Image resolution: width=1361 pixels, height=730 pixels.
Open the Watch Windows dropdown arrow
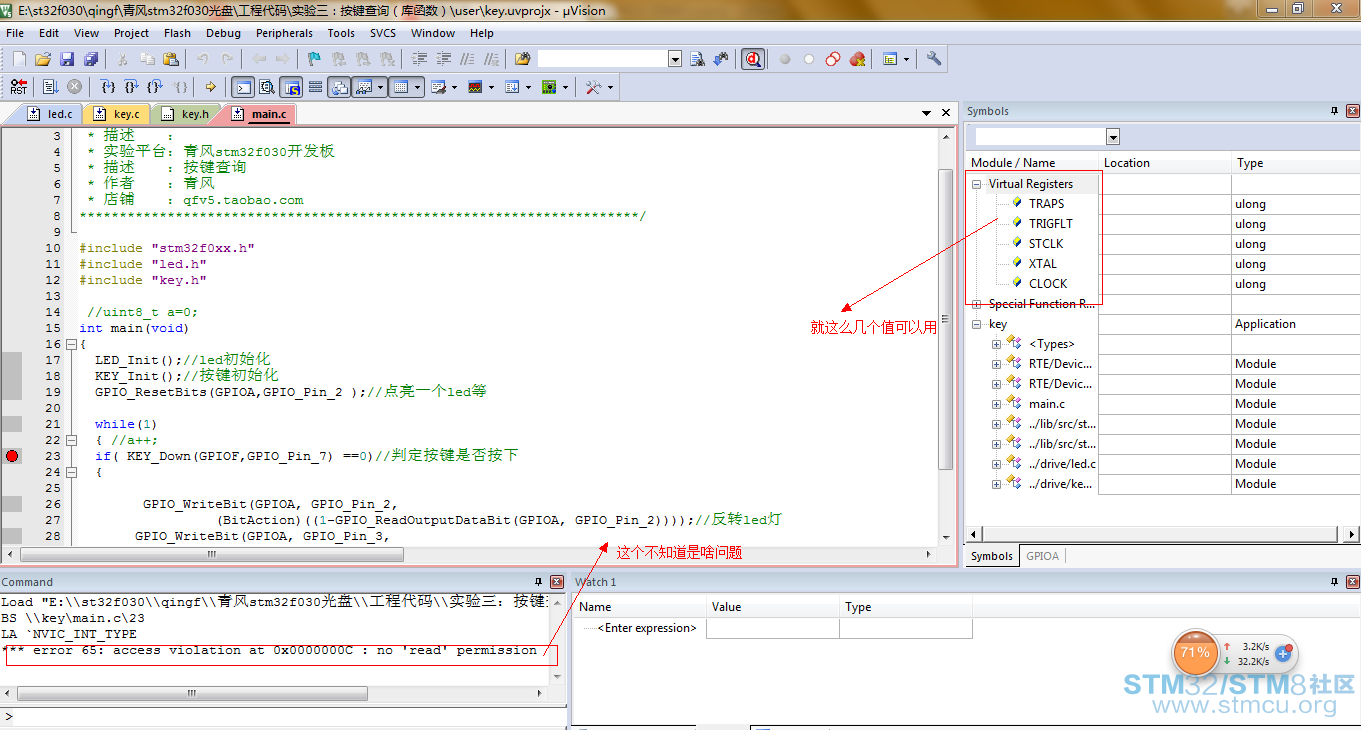click(x=381, y=87)
